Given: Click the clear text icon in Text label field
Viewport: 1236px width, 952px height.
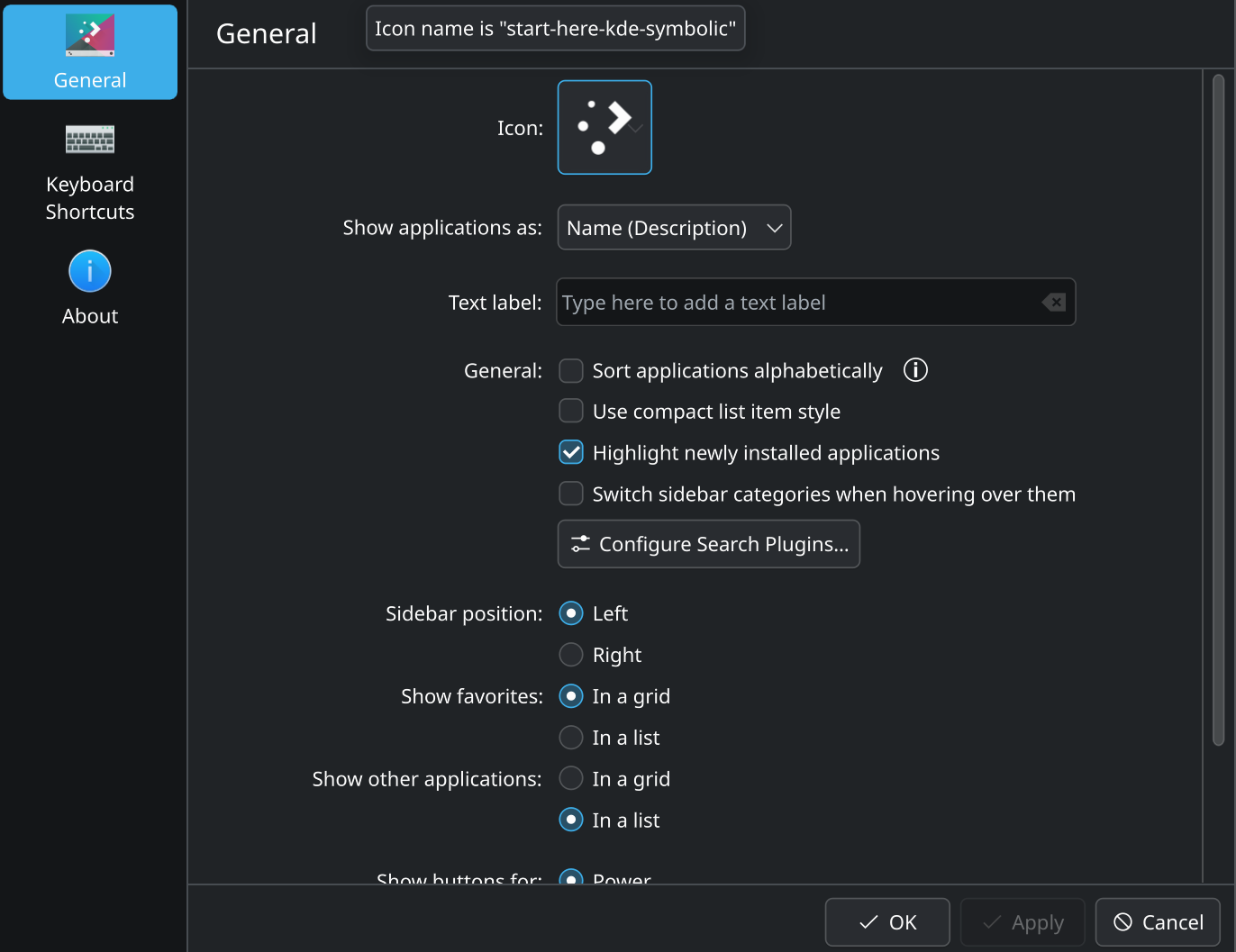Looking at the screenshot, I should (x=1053, y=303).
